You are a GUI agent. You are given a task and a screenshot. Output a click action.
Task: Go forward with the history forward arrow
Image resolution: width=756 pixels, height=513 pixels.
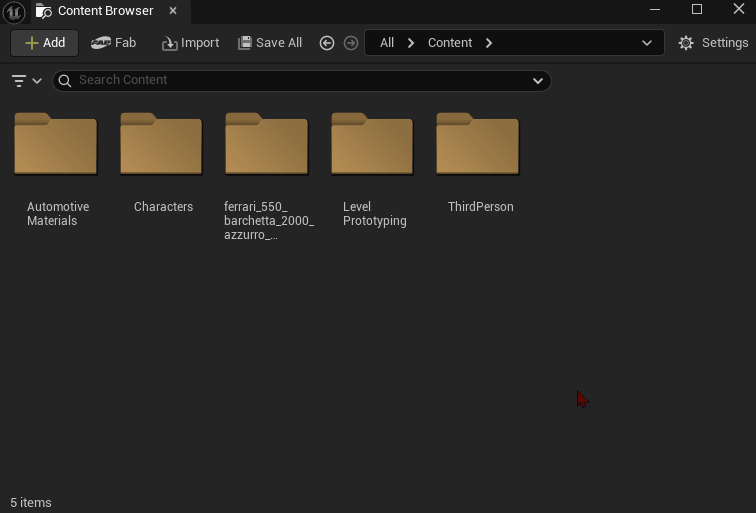tap(351, 43)
